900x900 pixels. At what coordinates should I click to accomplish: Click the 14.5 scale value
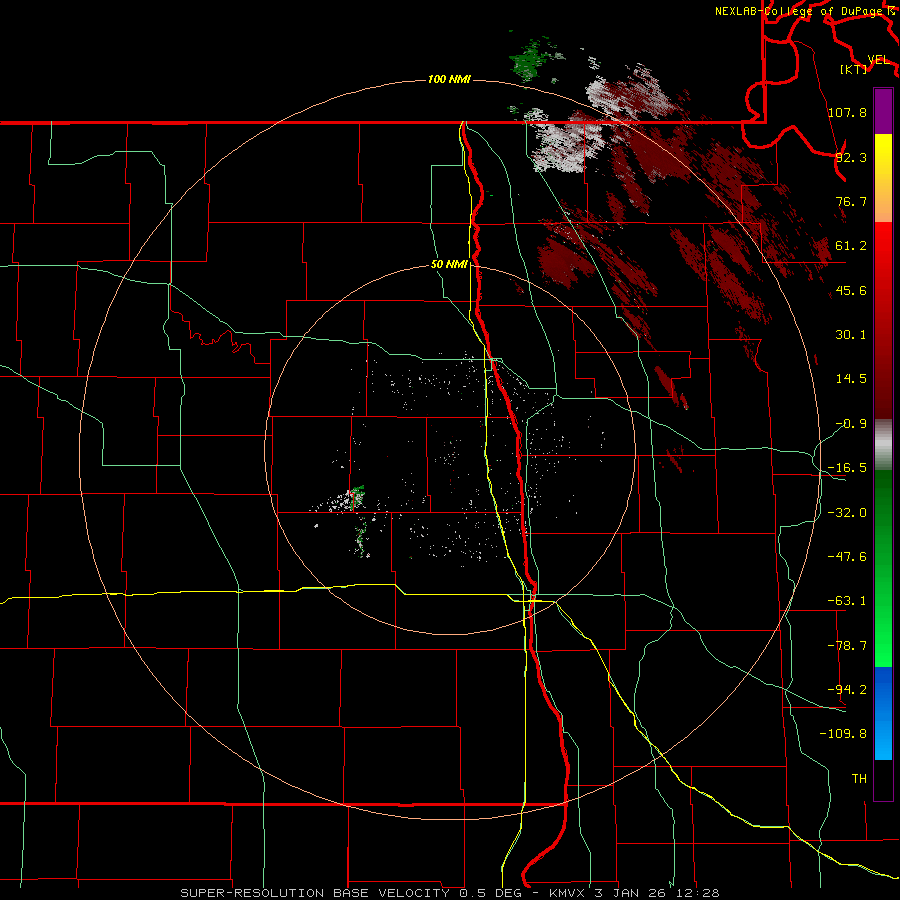point(851,379)
